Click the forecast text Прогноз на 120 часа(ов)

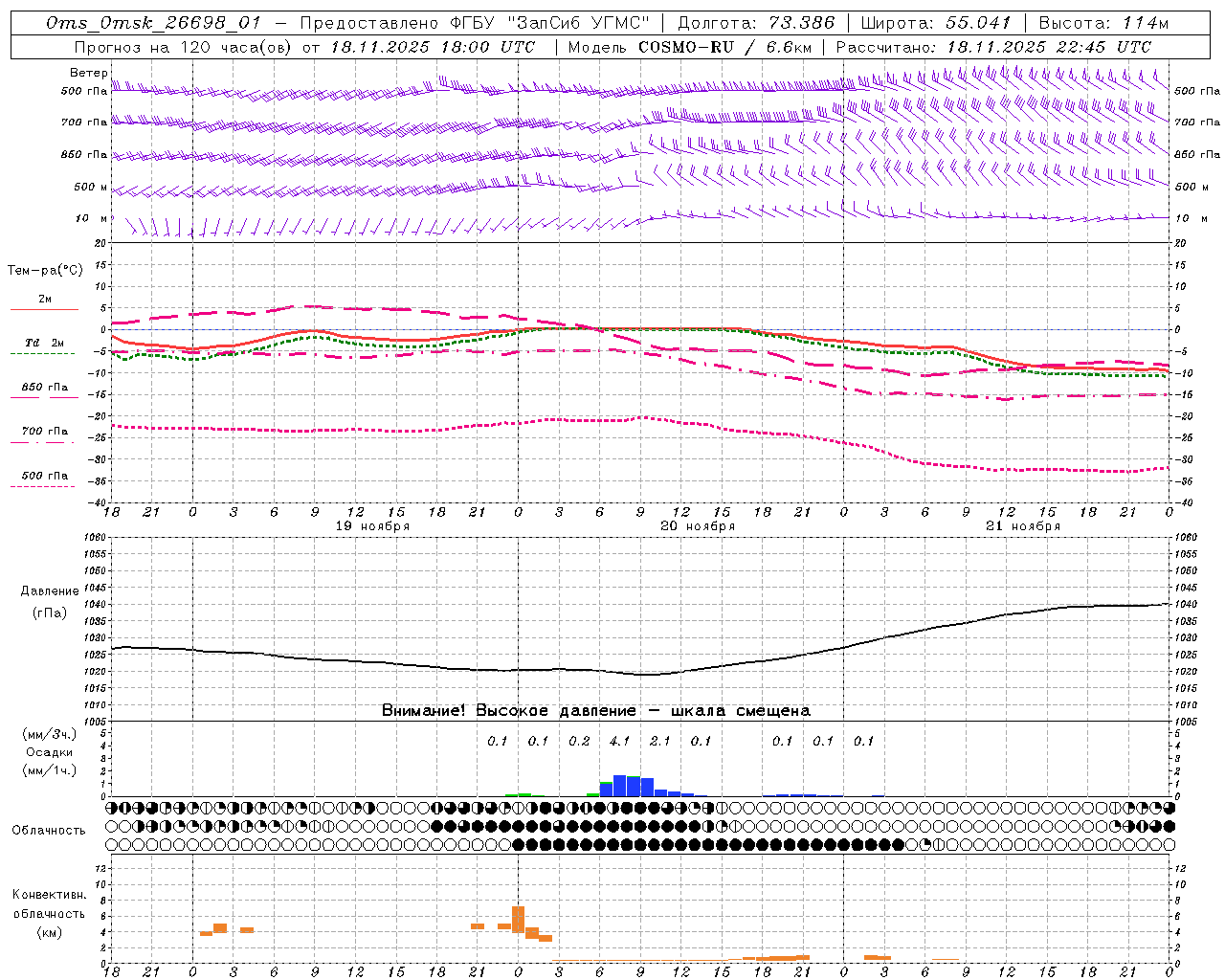(185, 47)
